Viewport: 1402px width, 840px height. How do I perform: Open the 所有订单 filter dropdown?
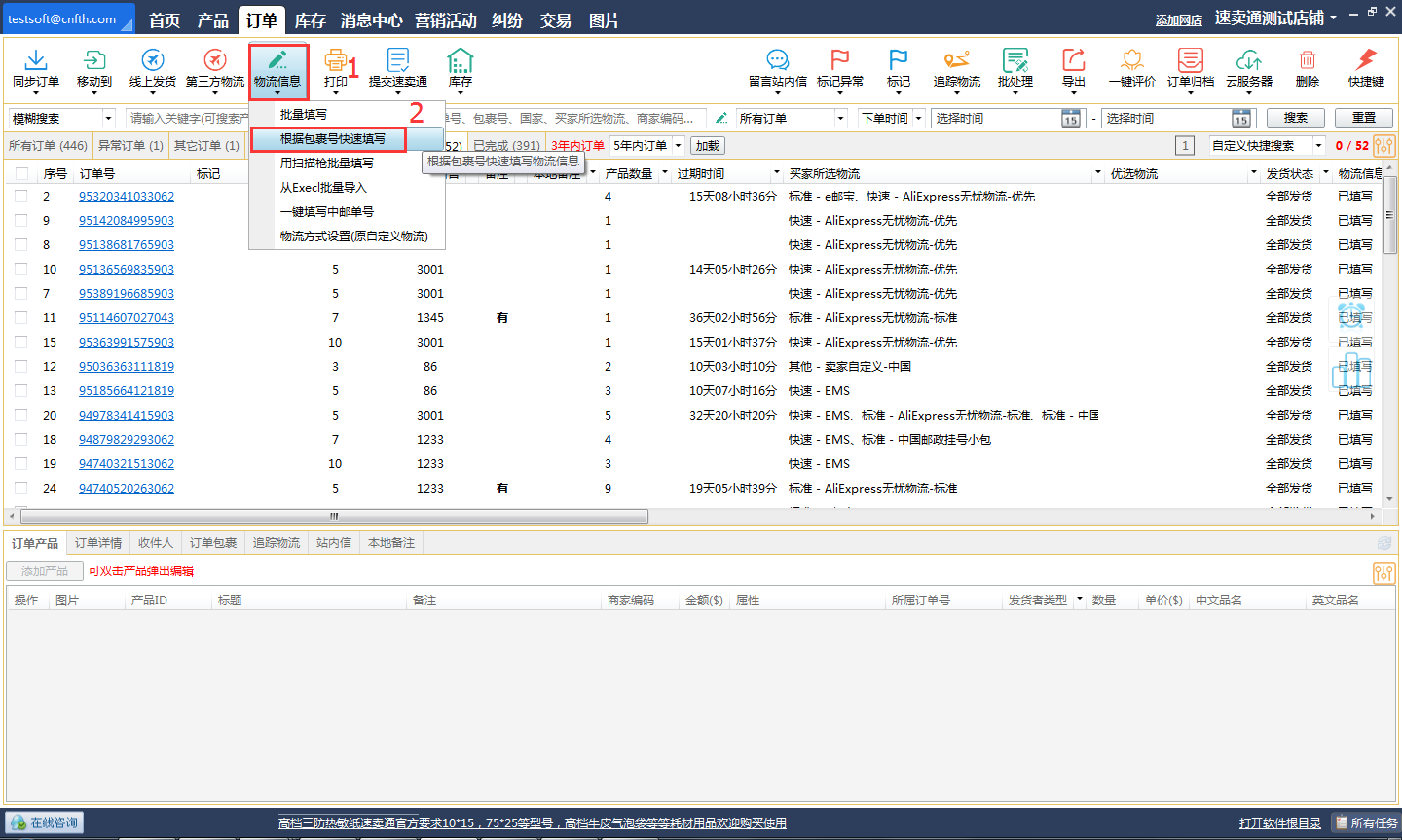tap(792, 118)
